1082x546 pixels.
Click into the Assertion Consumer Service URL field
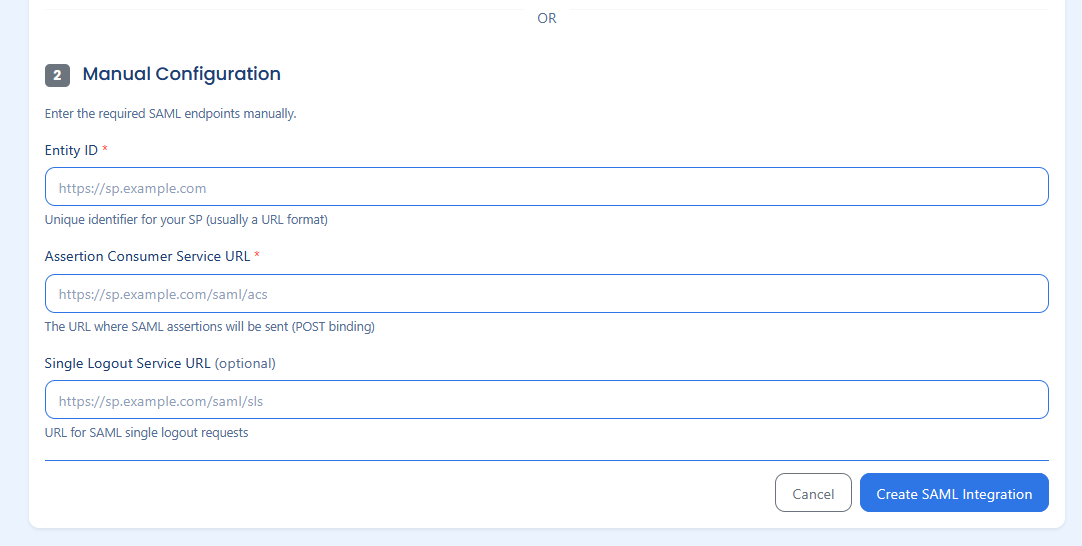coord(547,293)
